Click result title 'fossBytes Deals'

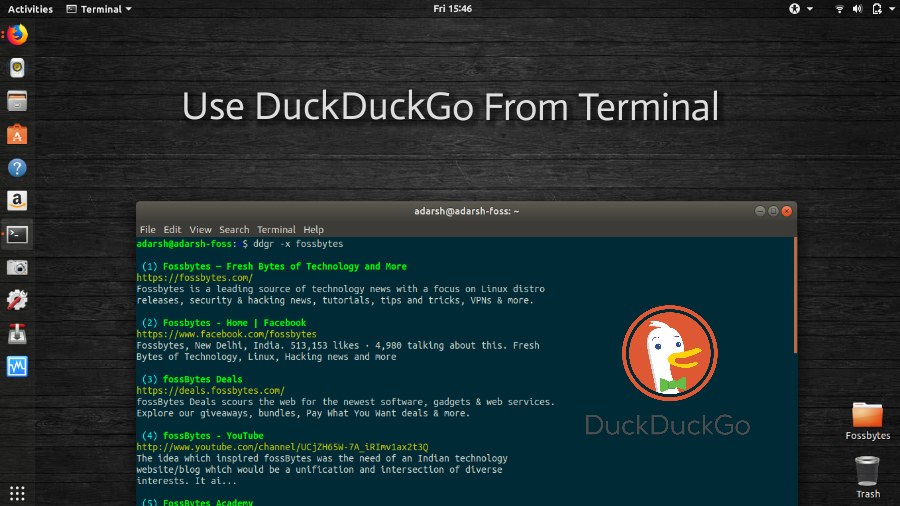click(203, 379)
